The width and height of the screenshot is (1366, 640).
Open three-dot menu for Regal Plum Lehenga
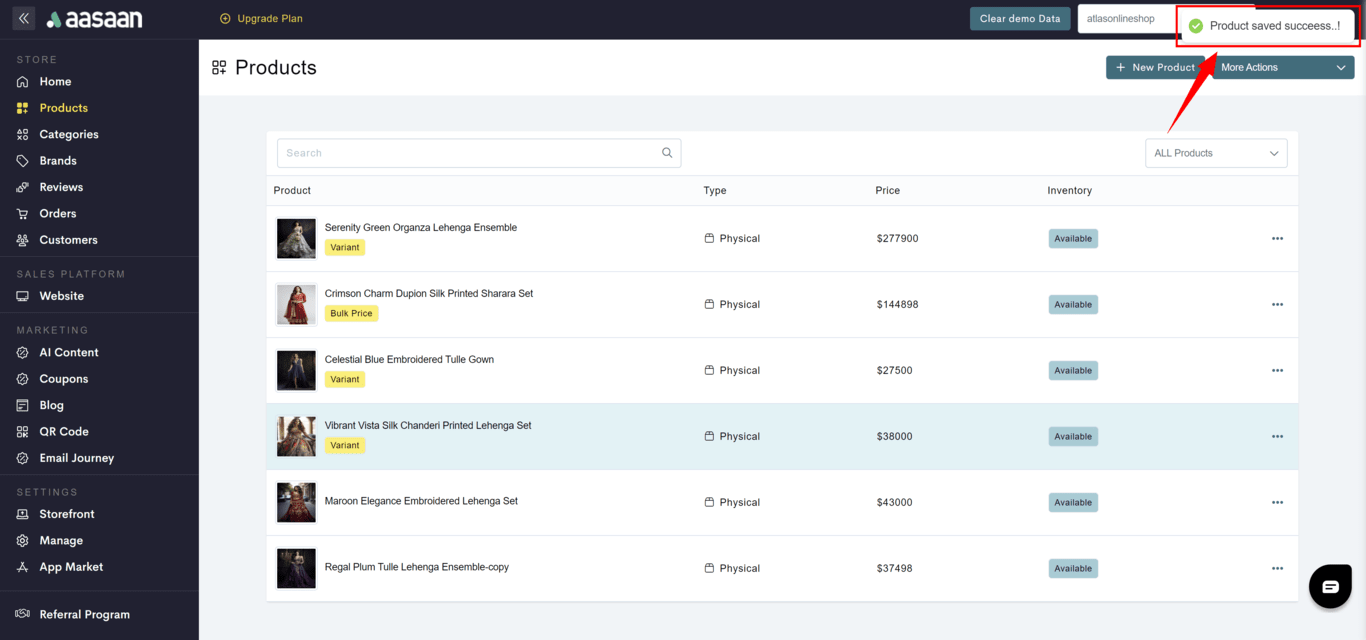(x=1277, y=569)
